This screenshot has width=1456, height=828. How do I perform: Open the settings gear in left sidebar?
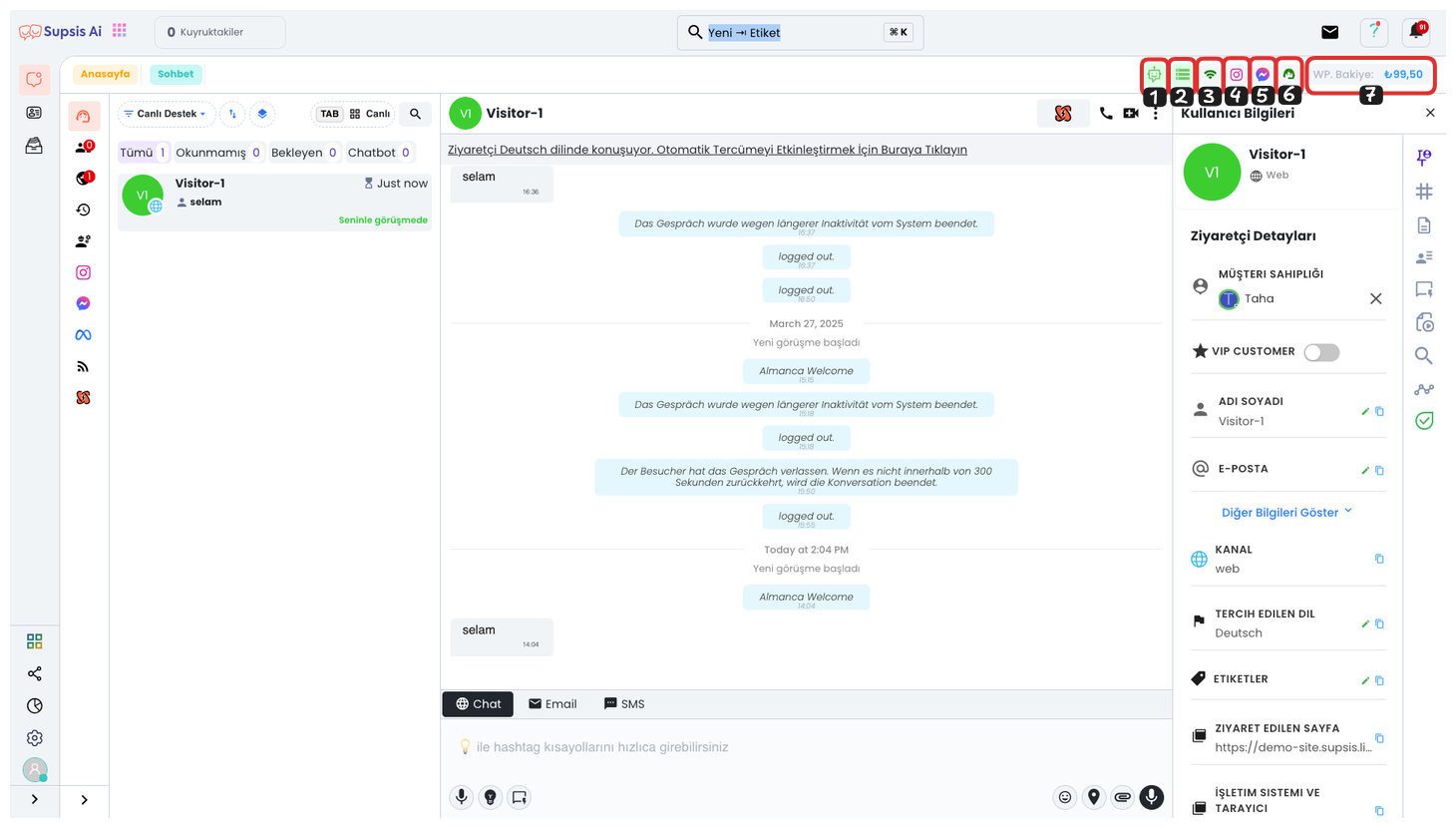tap(35, 738)
